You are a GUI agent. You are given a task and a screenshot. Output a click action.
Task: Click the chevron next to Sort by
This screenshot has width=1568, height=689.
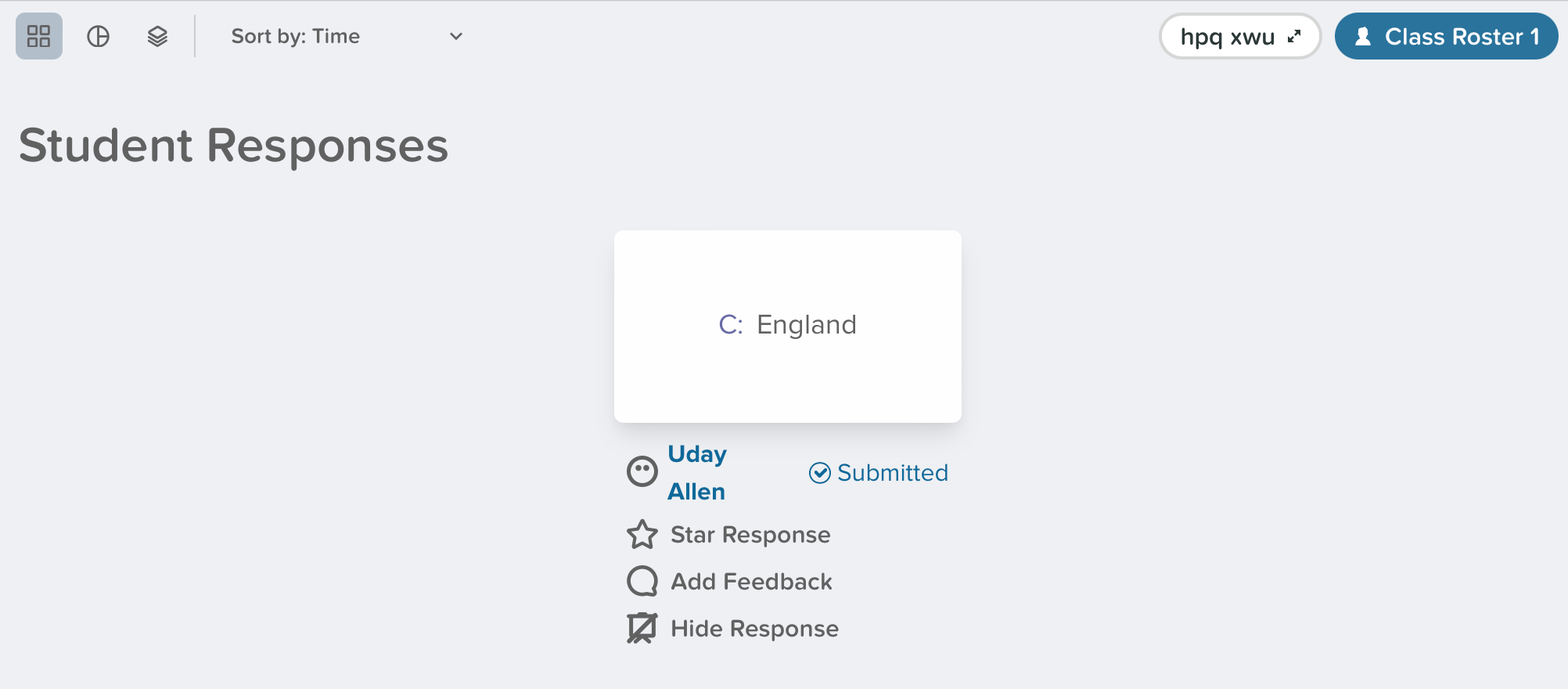(456, 36)
